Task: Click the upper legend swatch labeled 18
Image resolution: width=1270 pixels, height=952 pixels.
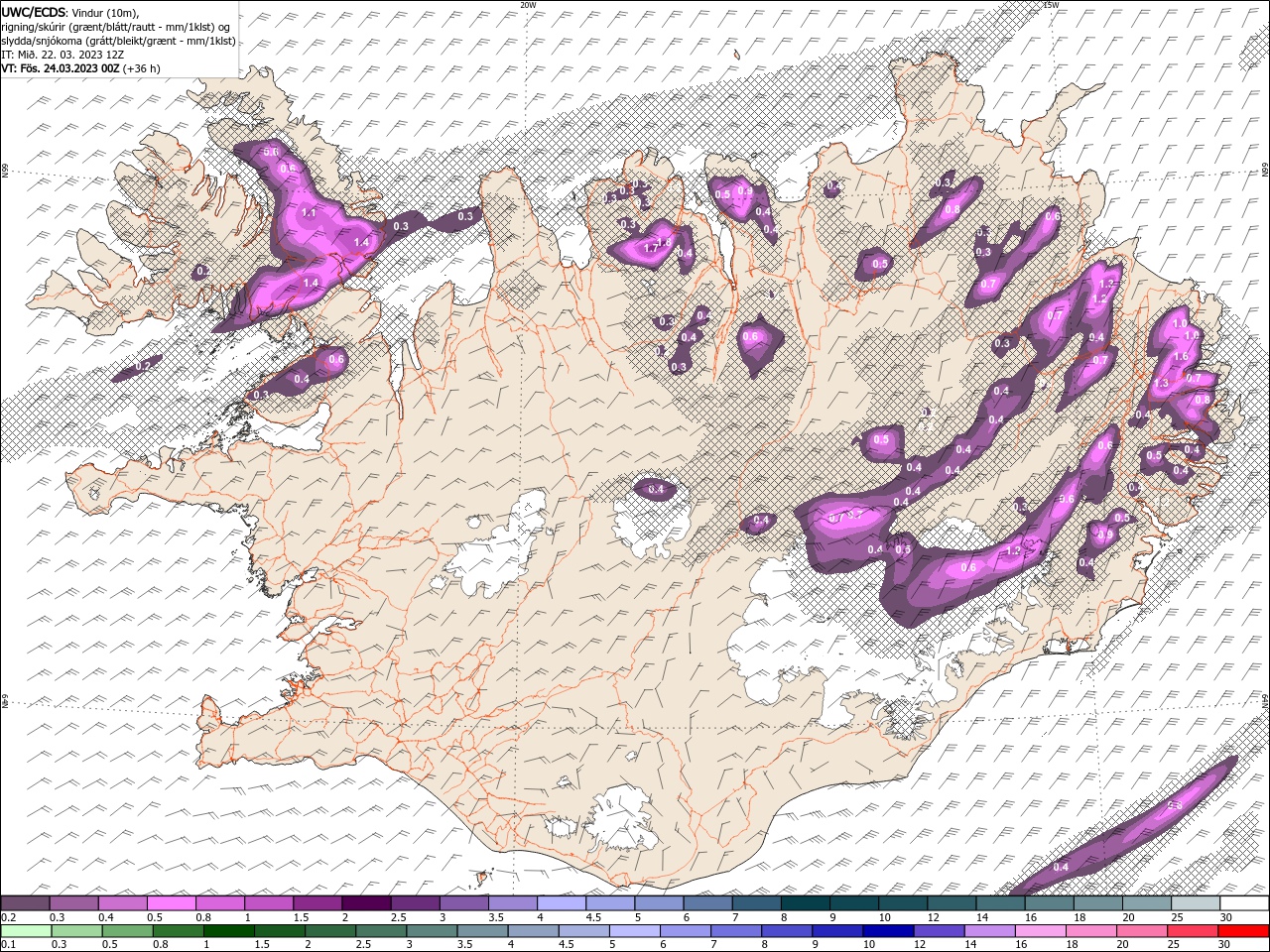Action: point(1096,903)
